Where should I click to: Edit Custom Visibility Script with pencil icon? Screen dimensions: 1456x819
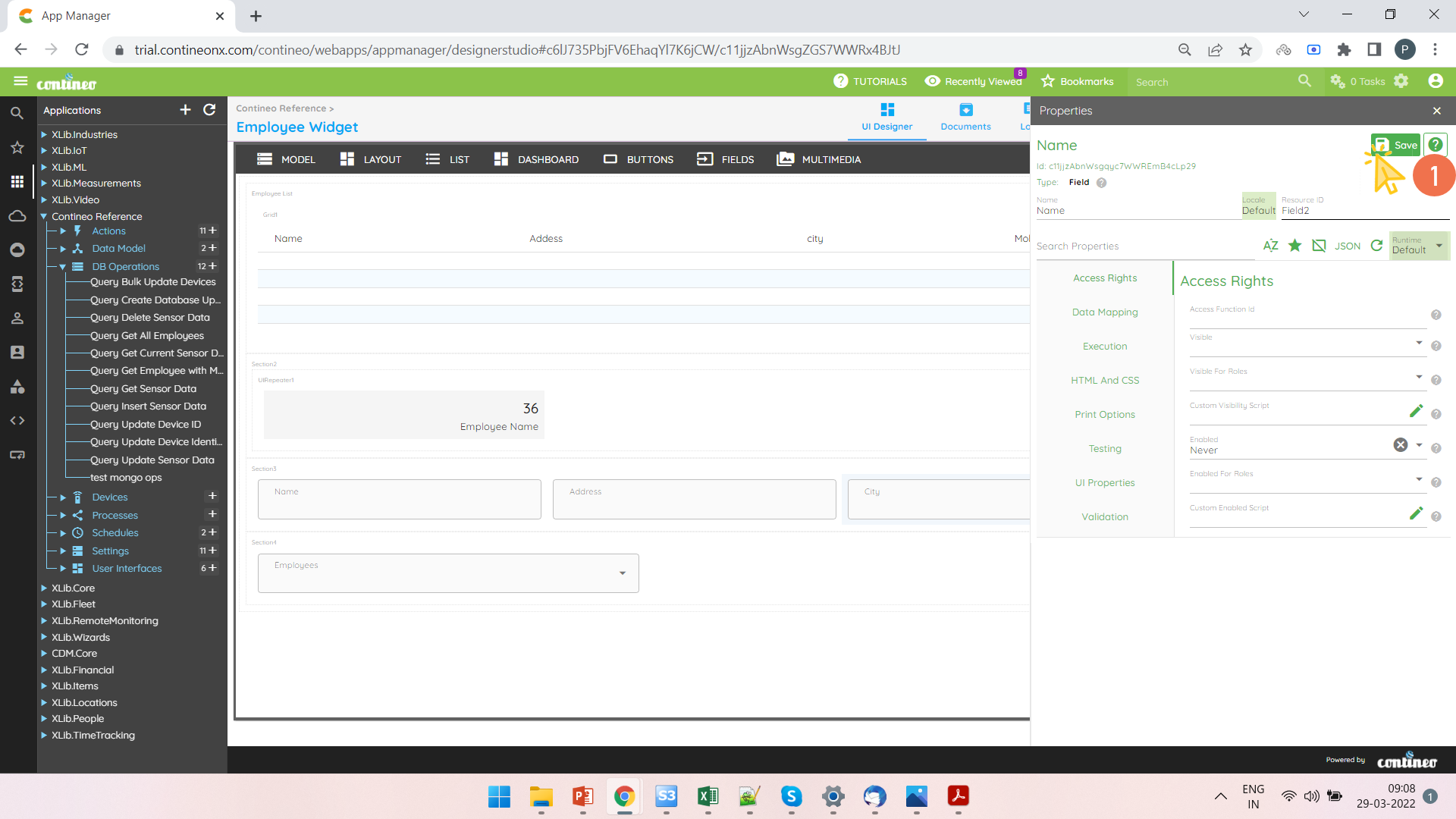click(x=1415, y=411)
